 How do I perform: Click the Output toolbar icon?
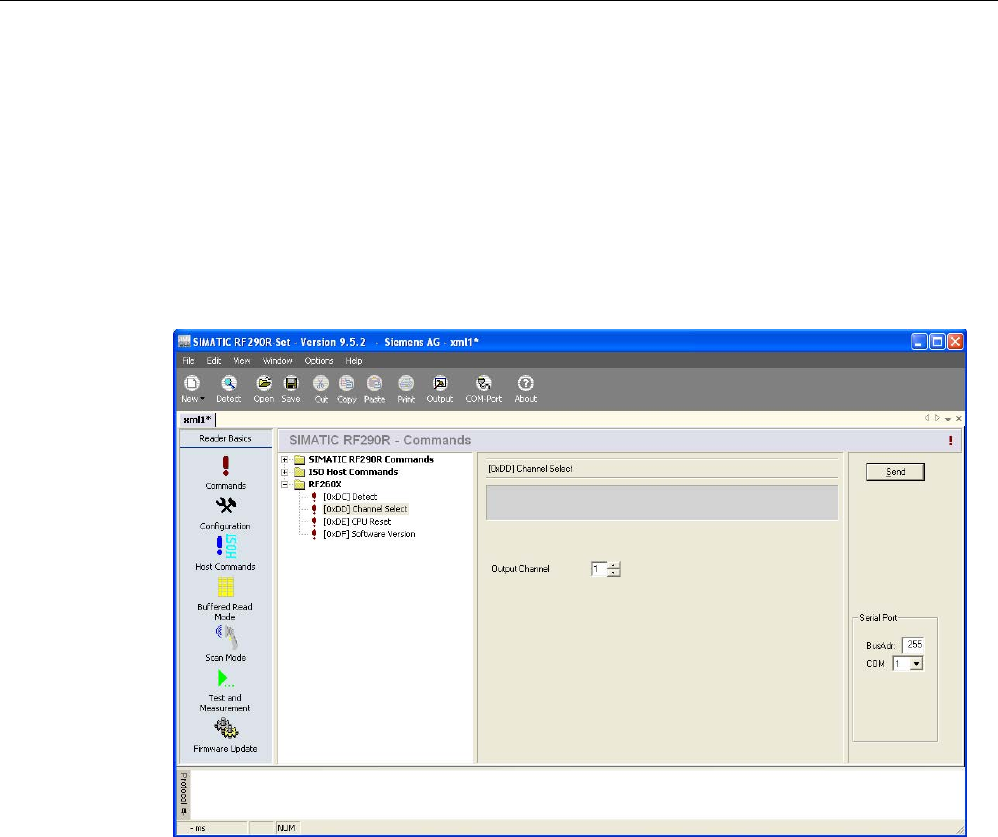pos(440,383)
